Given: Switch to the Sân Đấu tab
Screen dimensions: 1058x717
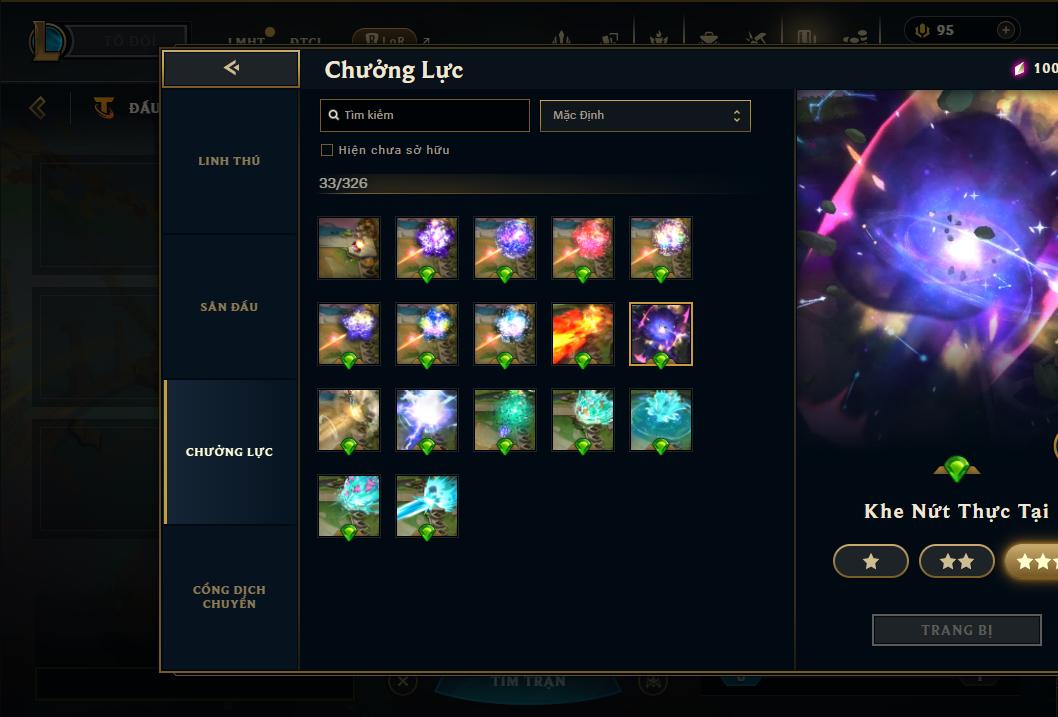Looking at the screenshot, I should 229,307.
